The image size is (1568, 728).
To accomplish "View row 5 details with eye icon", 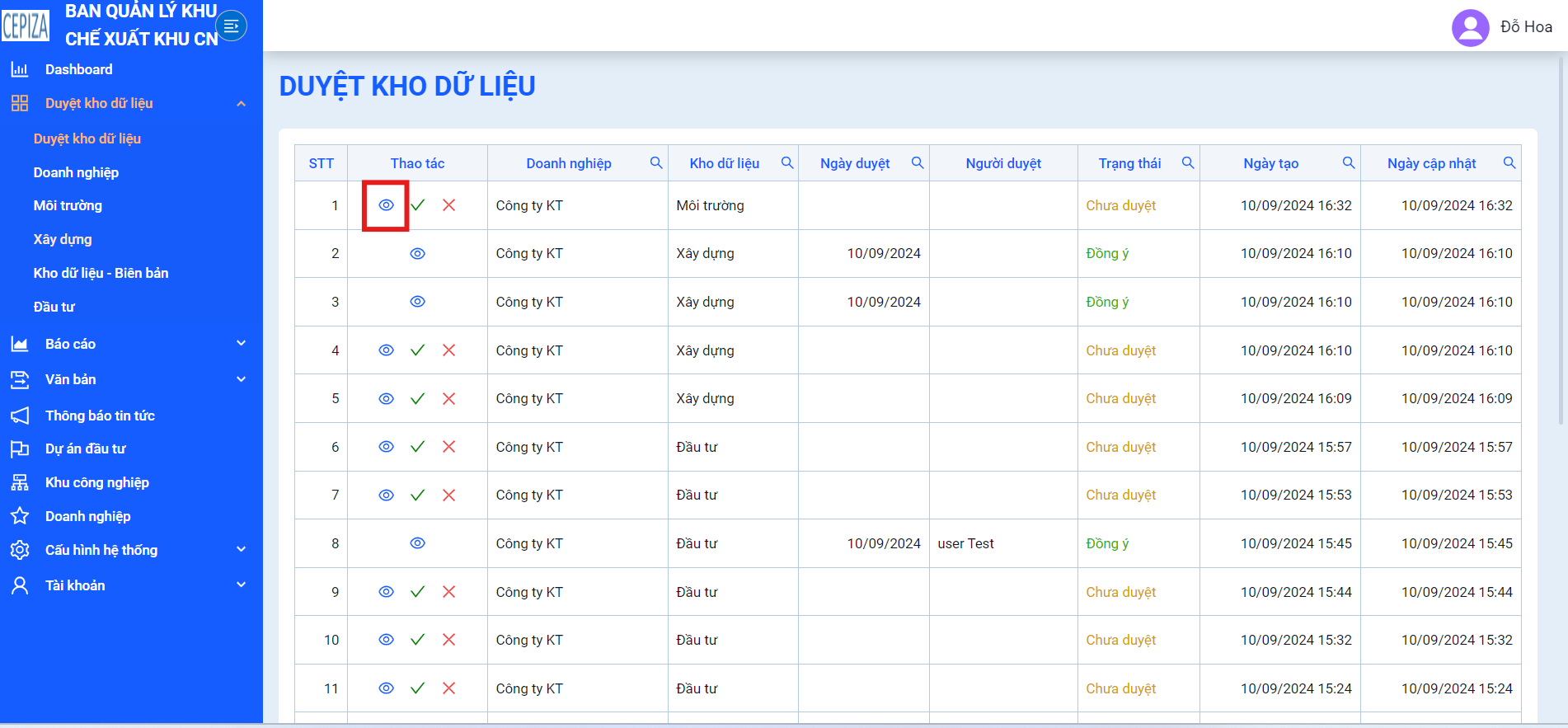I will pyautogui.click(x=387, y=398).
